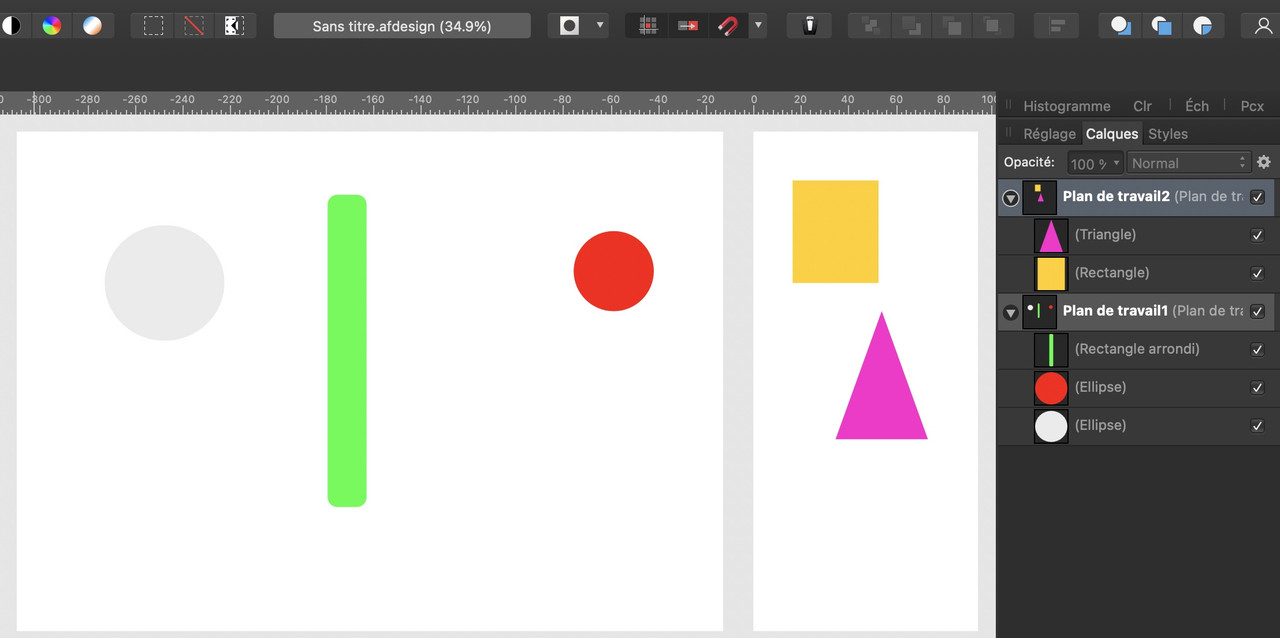Select the (Rectangle arrondi) layer

[1138, 349]
